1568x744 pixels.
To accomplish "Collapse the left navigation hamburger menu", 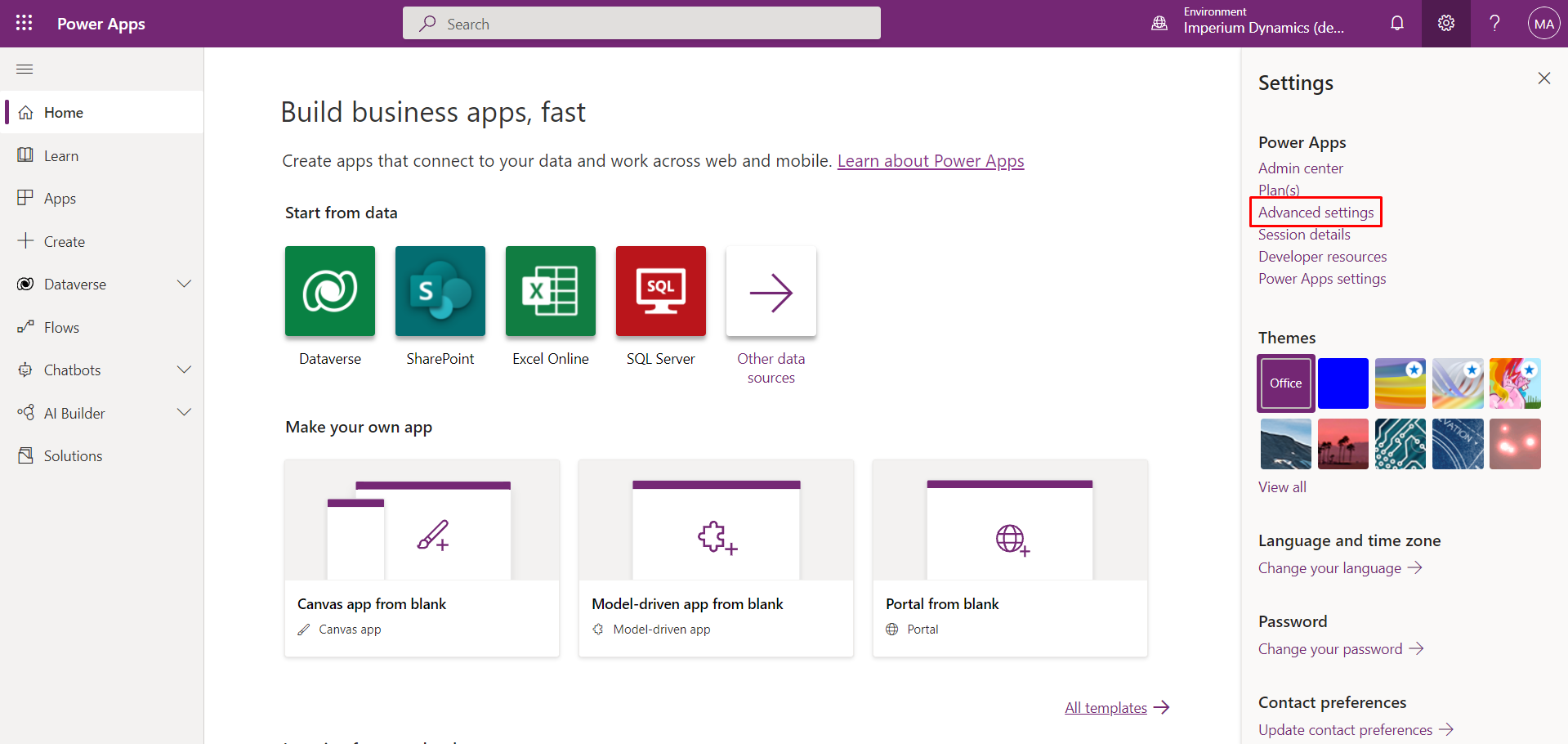I will click(25, 69).
